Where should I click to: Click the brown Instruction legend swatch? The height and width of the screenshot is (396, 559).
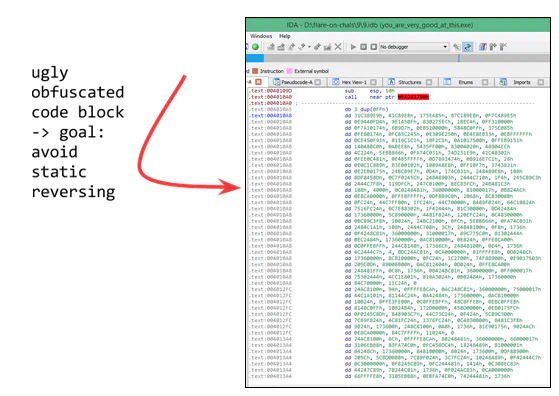click(255, 71)
